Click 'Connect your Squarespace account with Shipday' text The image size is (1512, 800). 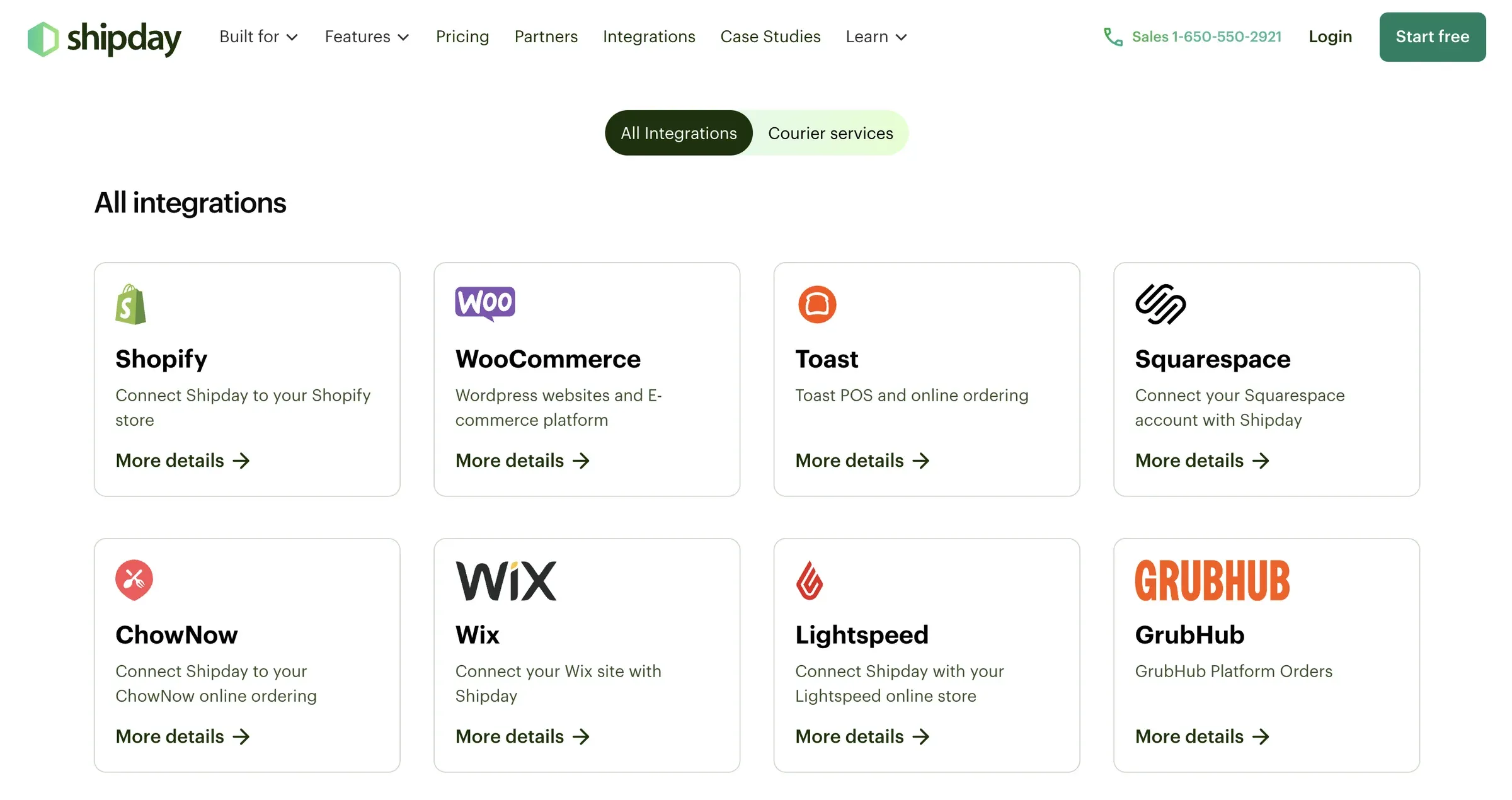[1240, 408]
